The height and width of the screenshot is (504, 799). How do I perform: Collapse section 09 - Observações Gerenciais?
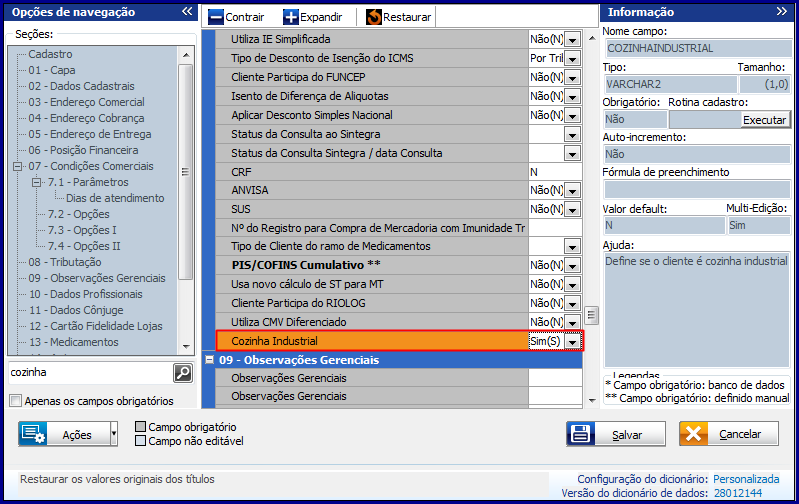[209, 360]
